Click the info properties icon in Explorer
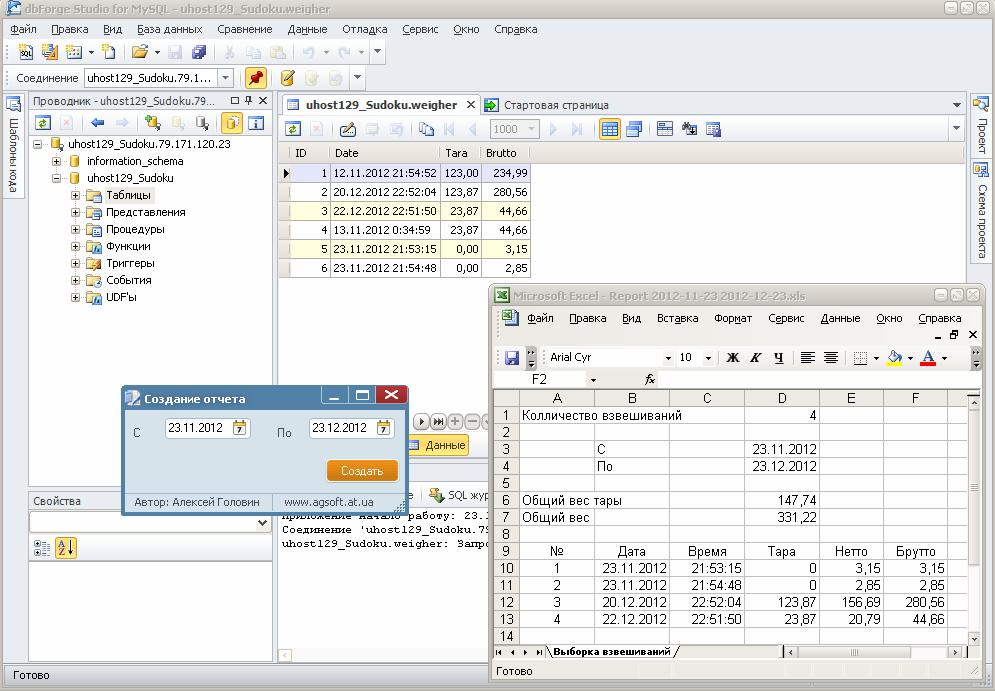This screenshot has height=691, width=995. click(256, 123)
